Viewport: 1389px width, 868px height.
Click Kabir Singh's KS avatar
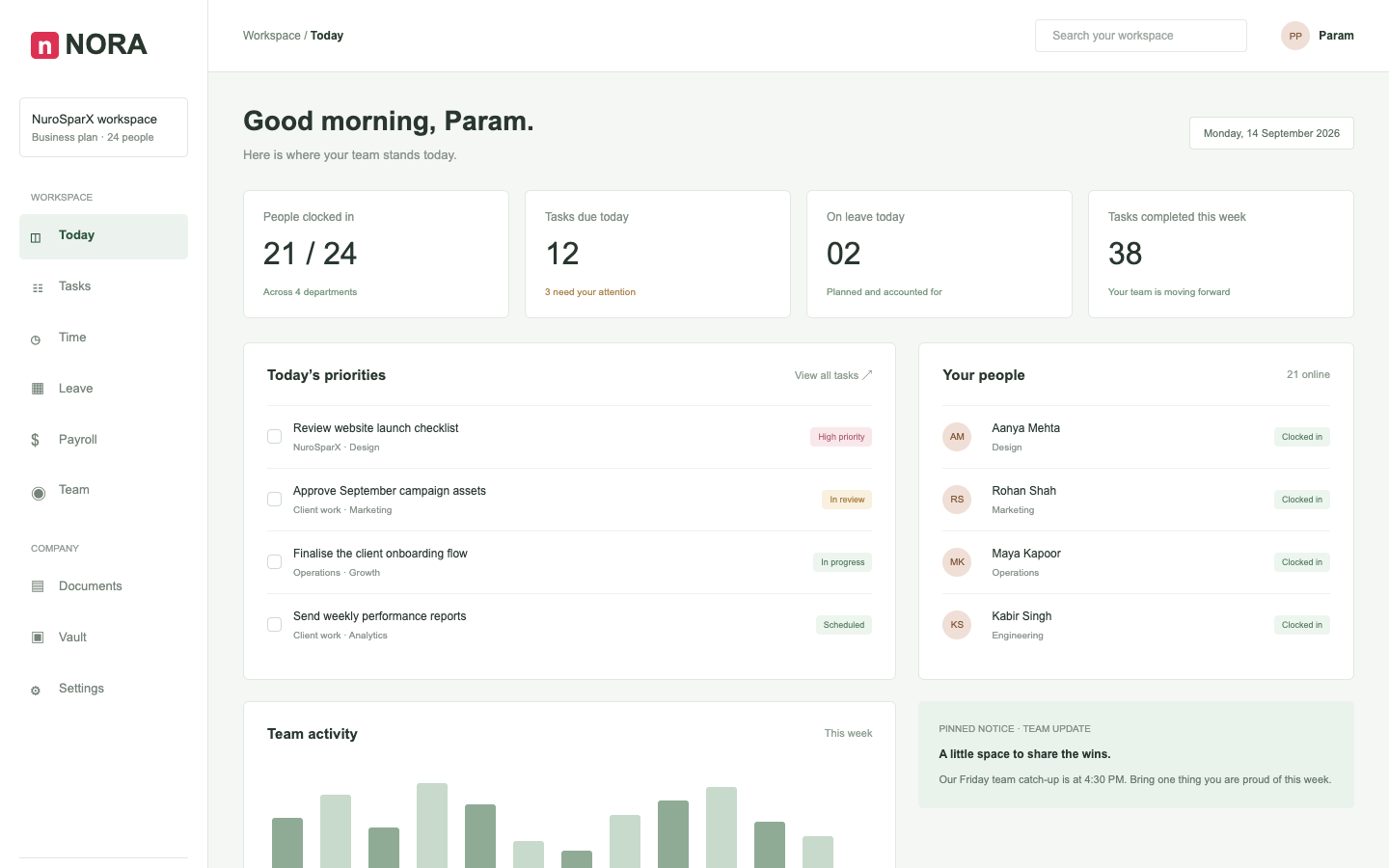(x=957, y=625)
